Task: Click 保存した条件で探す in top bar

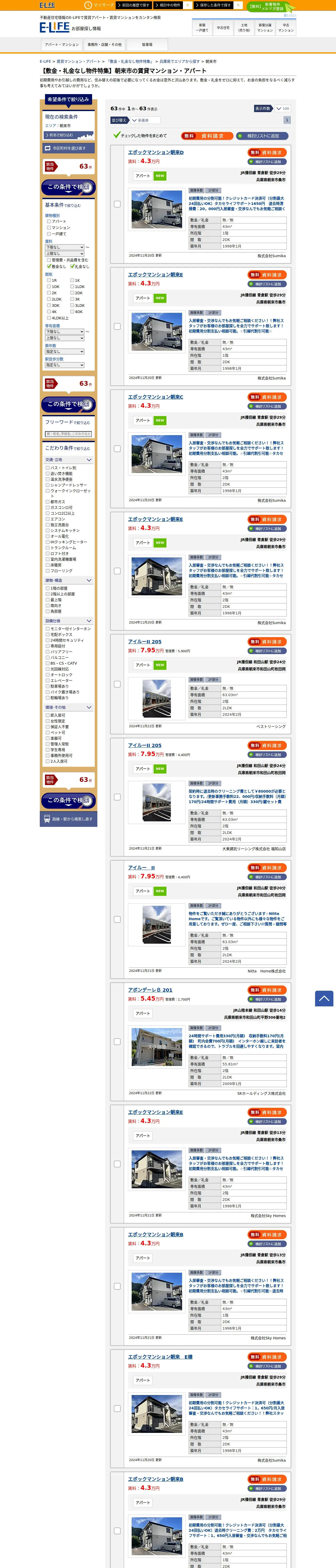Action: 214,5
